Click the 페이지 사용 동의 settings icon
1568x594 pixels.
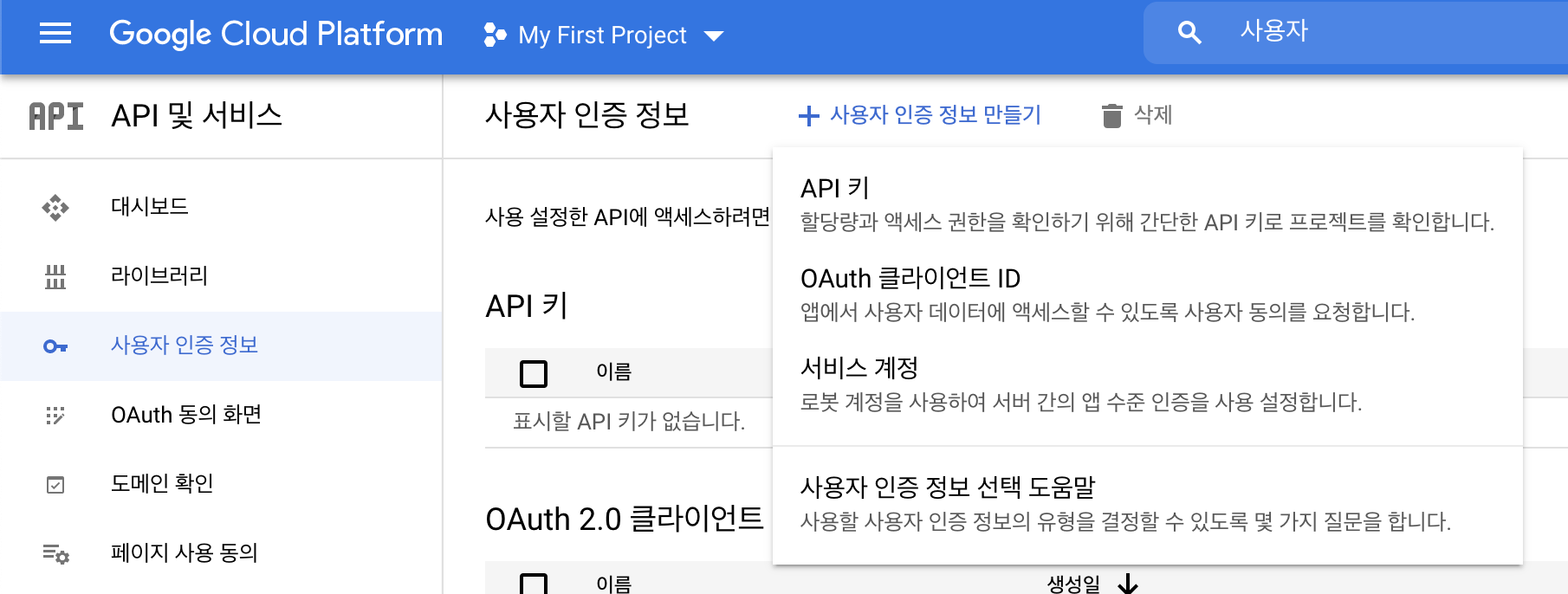(55, 554)
